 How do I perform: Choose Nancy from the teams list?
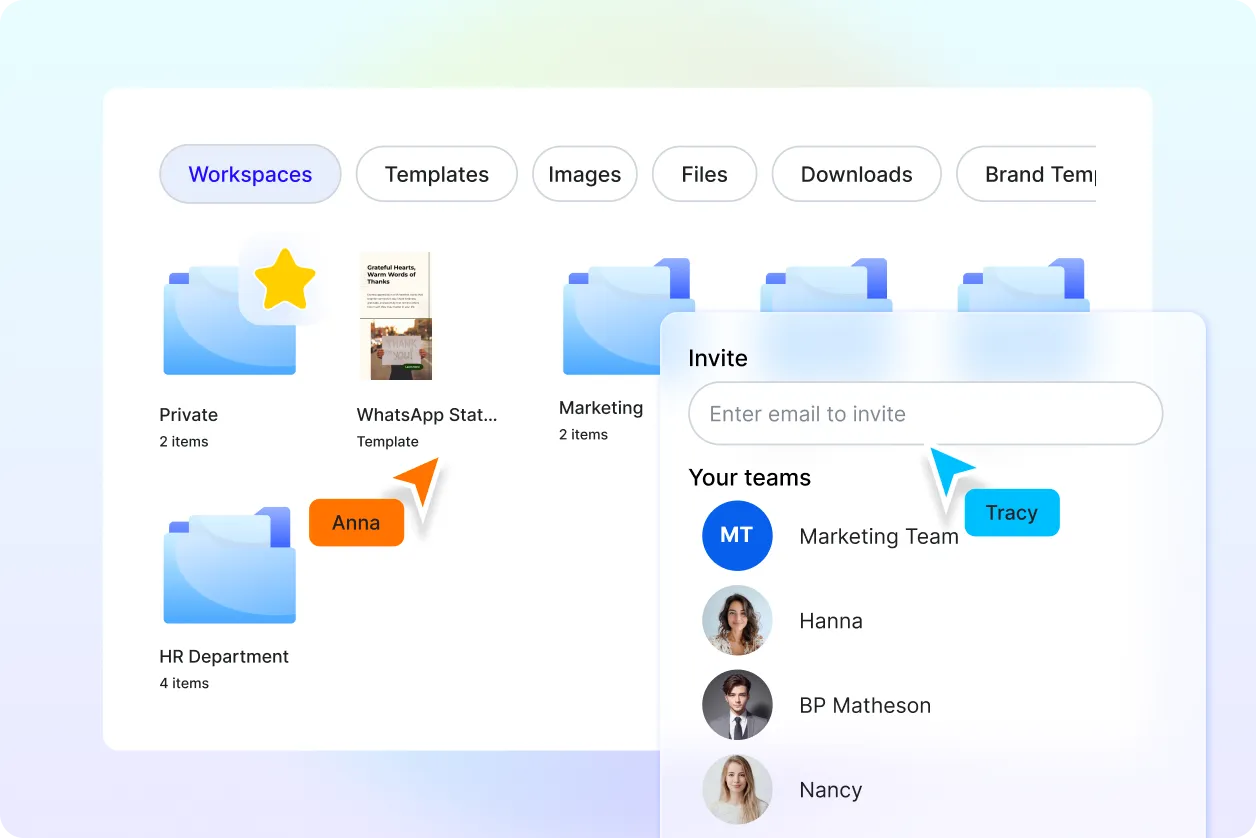(830, 790)
